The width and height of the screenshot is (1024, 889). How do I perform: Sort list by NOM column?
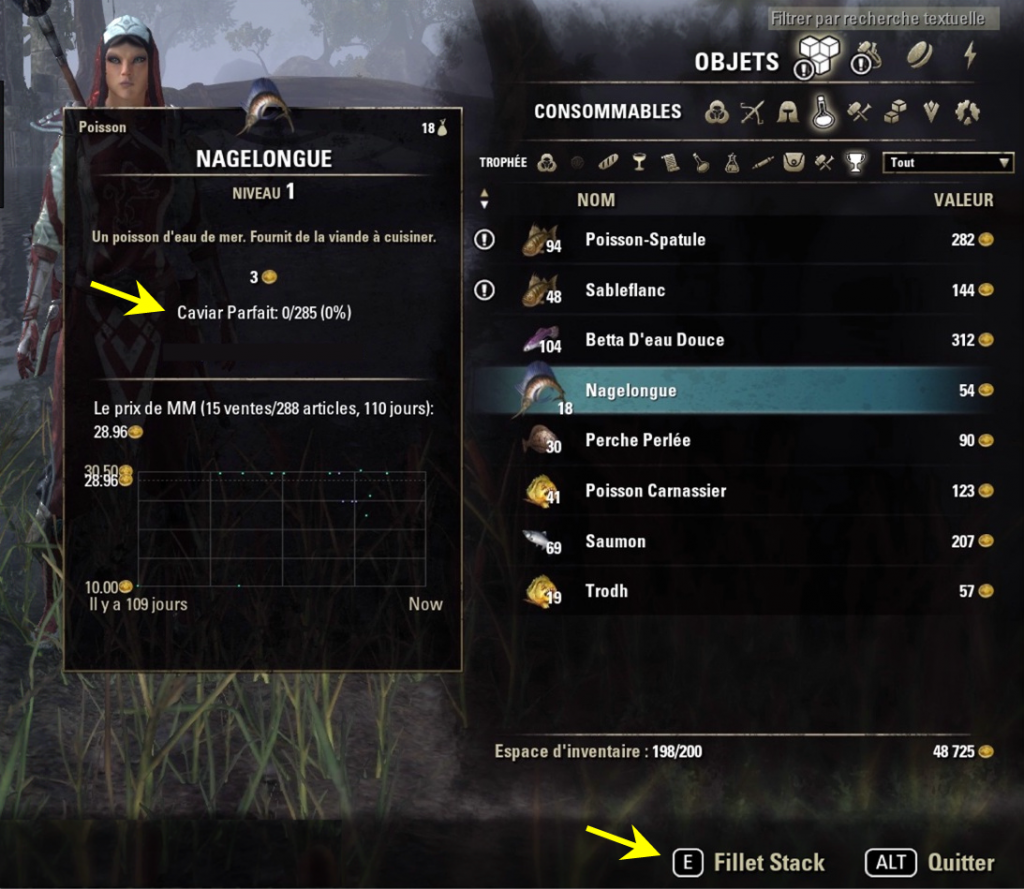[x=596, y=200]
